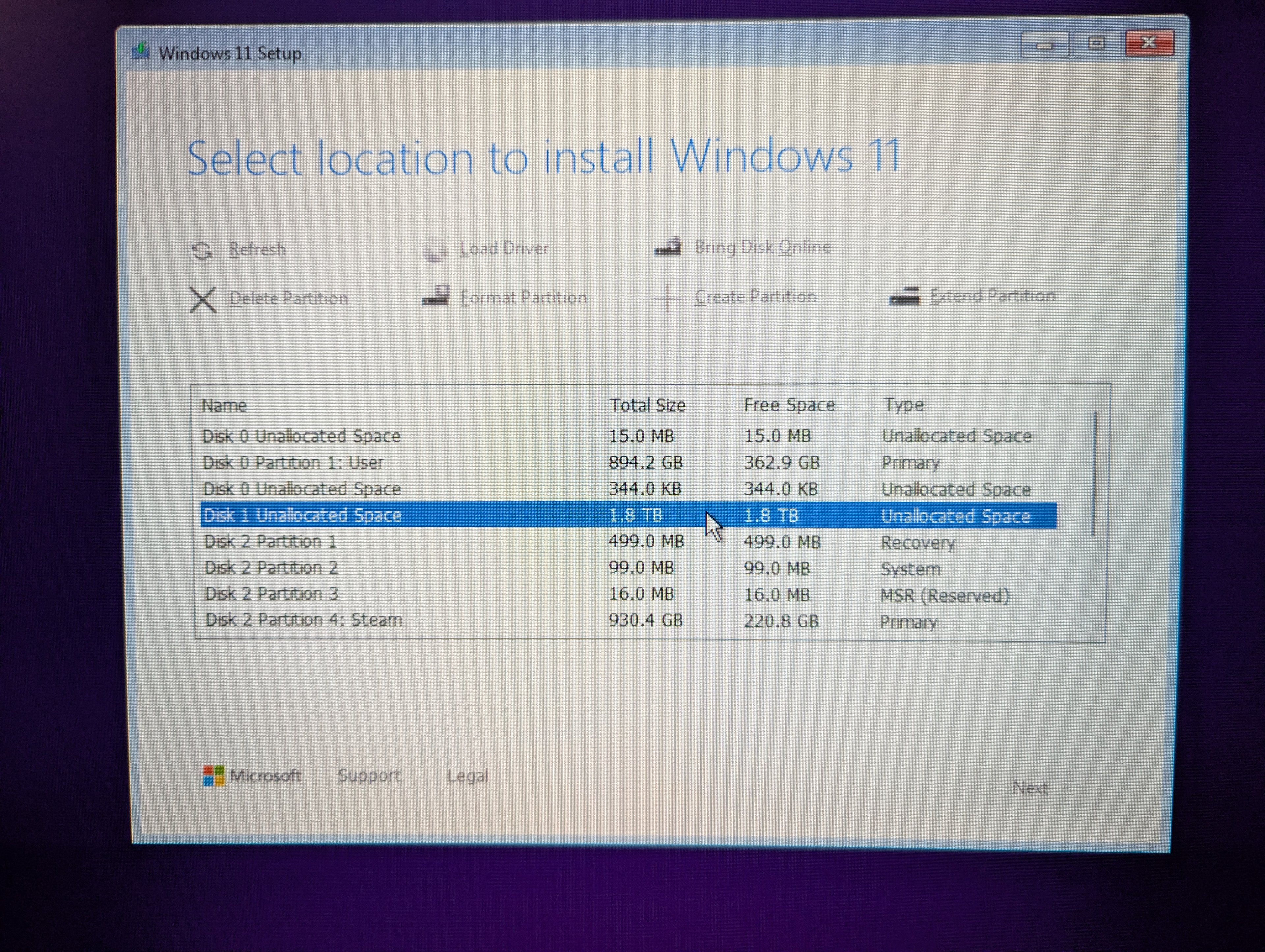Click the Create Partition plus icon
The image size is (1265, 952).
(x=667, y=297)
